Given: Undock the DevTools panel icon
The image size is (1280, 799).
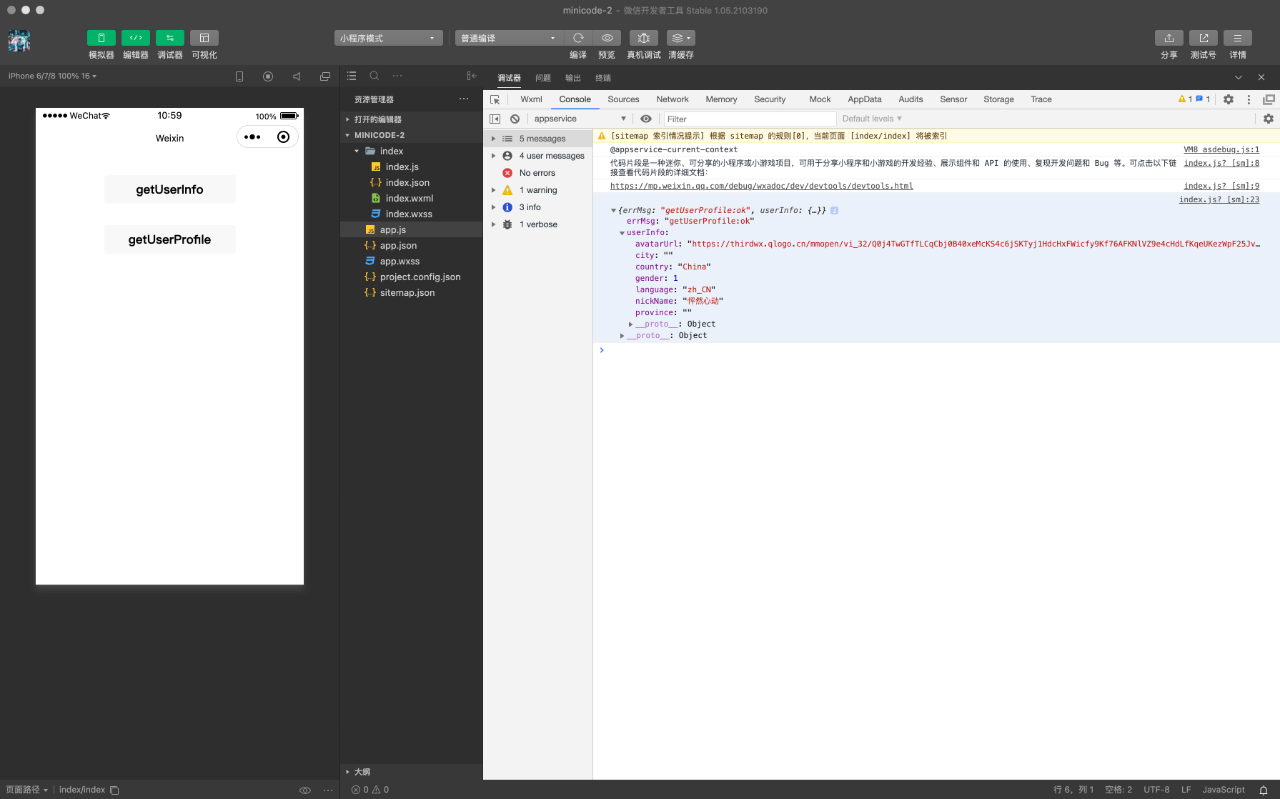Looking at the screenshot, I should click(x=1269, y=99).
